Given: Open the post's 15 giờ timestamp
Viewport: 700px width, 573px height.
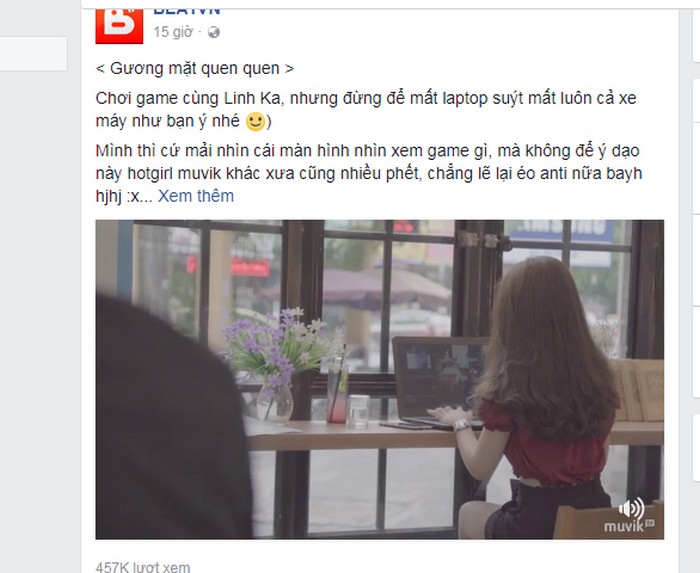Looking at the screenshot, I should [x=173, y=32].
